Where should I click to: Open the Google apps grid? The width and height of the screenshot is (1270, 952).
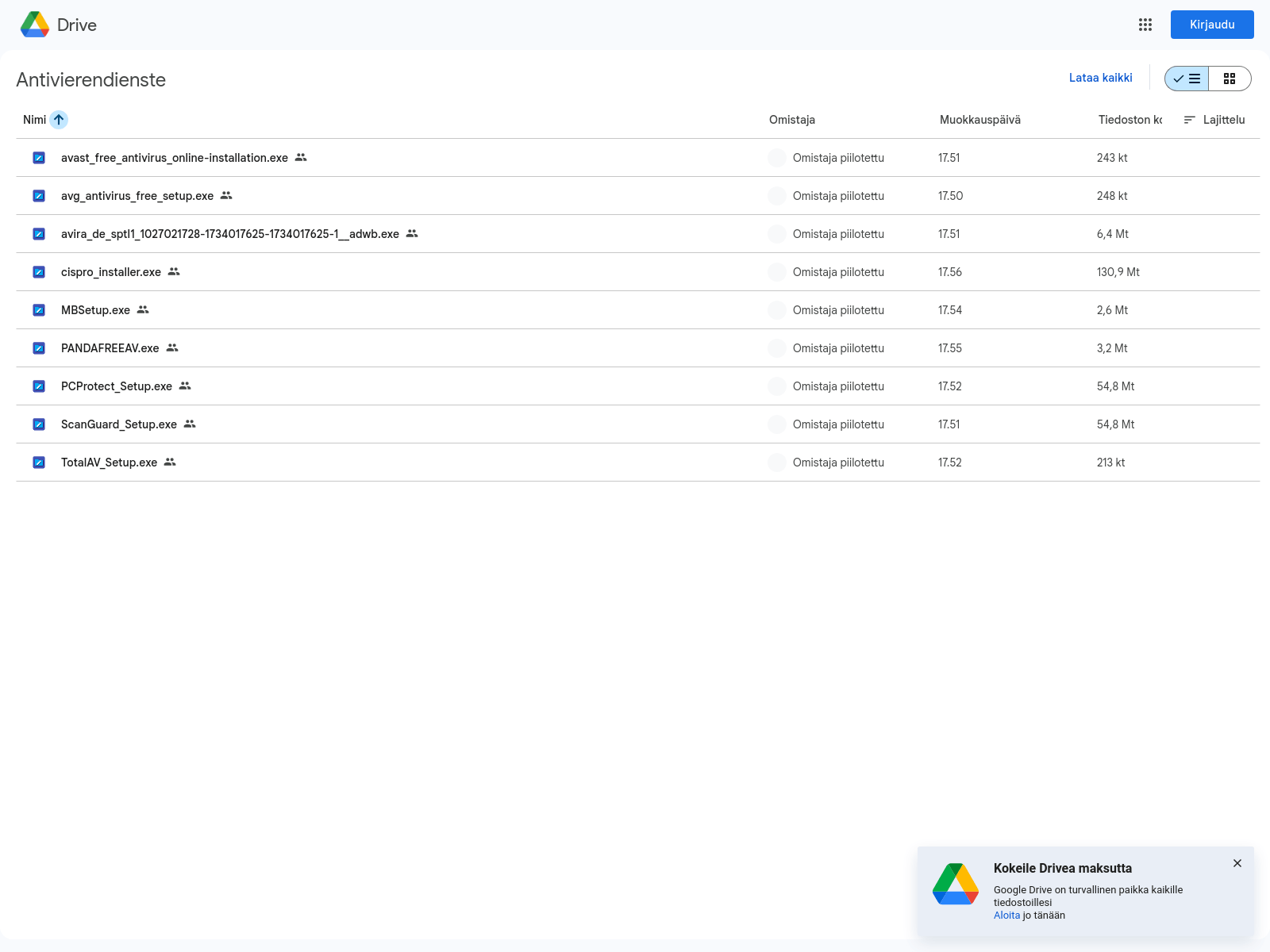(1145, 25)
